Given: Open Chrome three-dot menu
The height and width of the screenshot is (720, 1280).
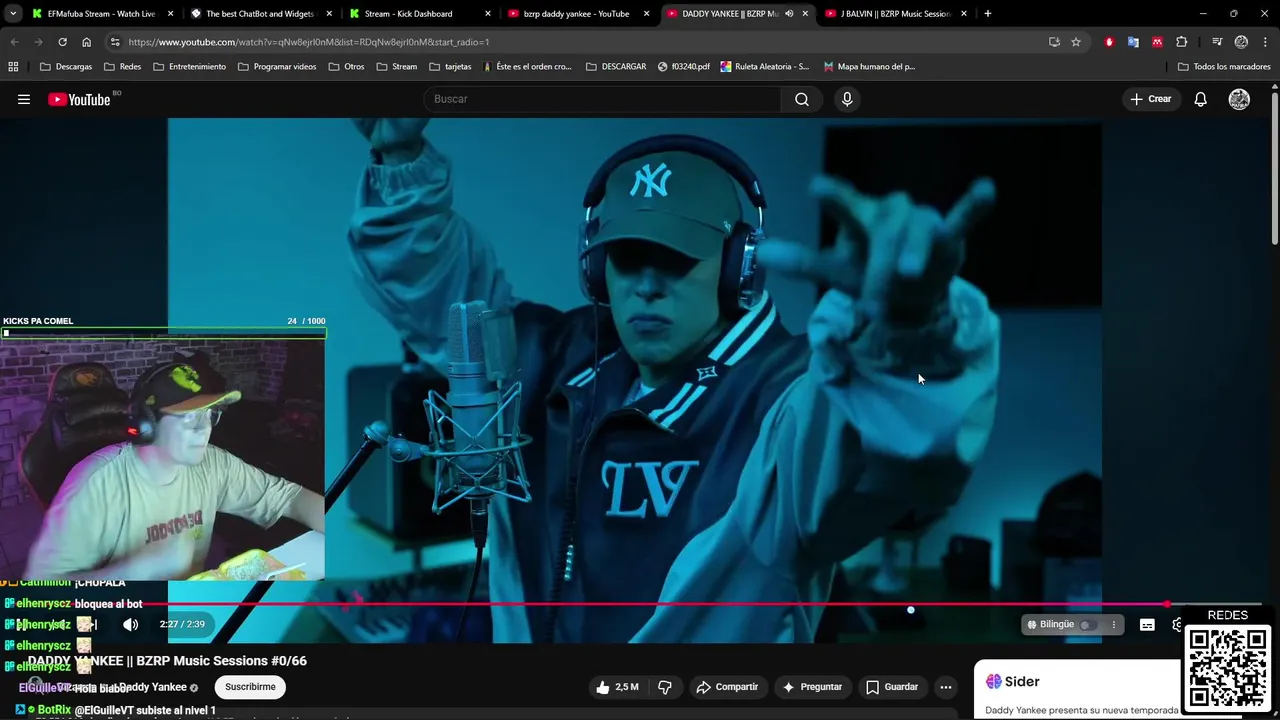Looking at the screenshot, I should [x=1264, y=42].
